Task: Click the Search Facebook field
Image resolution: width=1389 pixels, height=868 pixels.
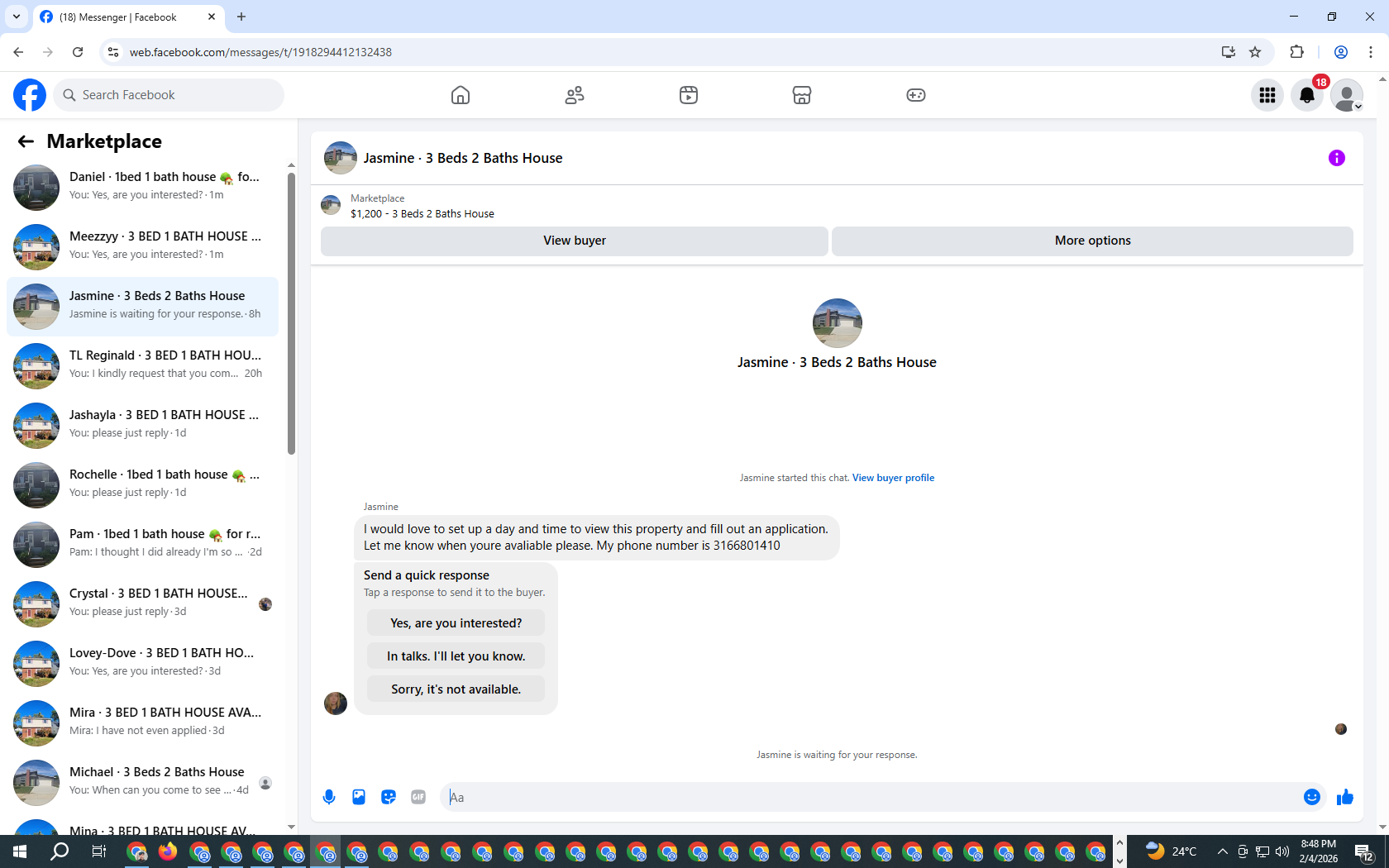Action: [x=169, y=95]
